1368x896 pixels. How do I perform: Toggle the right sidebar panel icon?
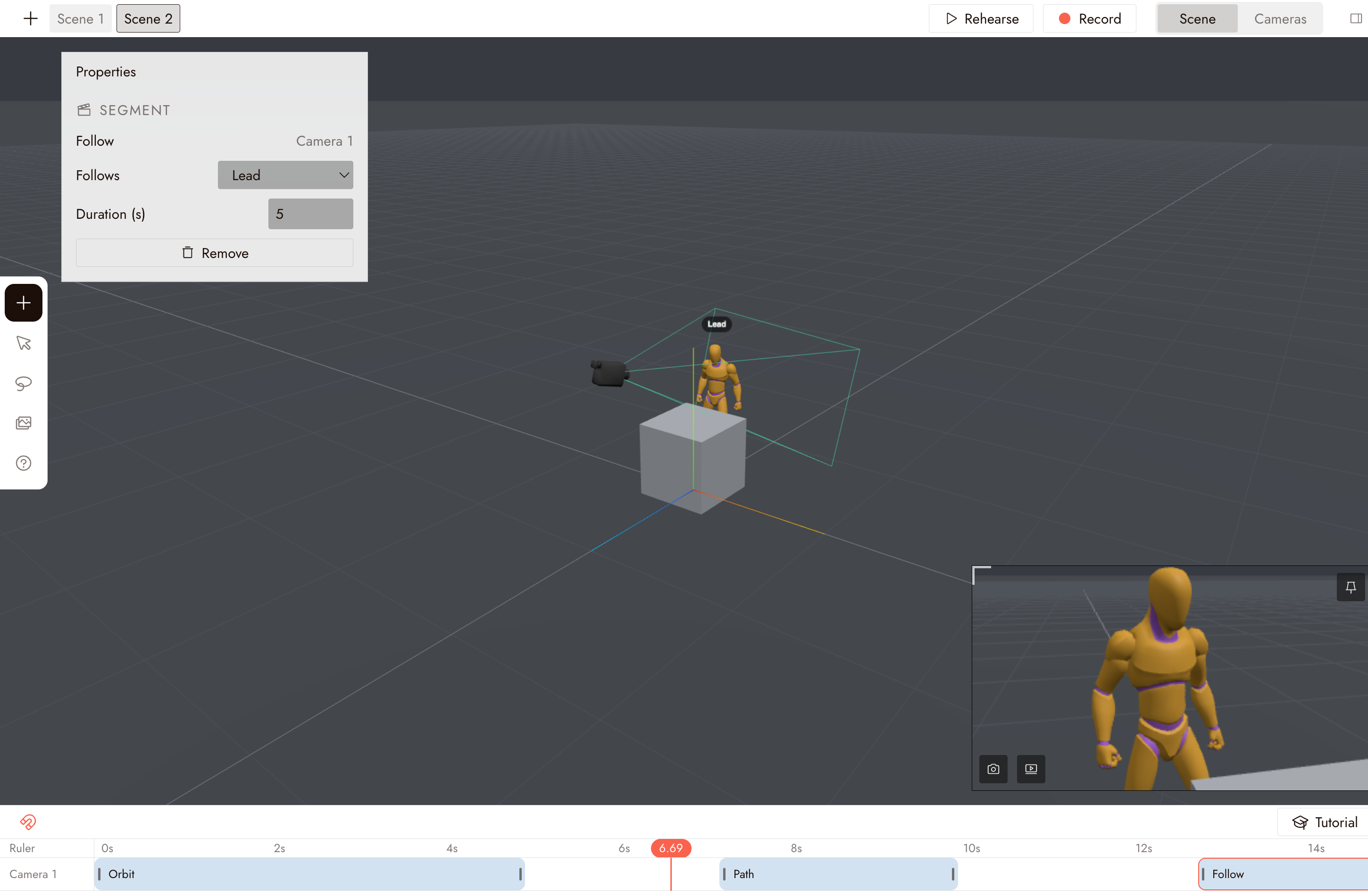coord(1355,18)
